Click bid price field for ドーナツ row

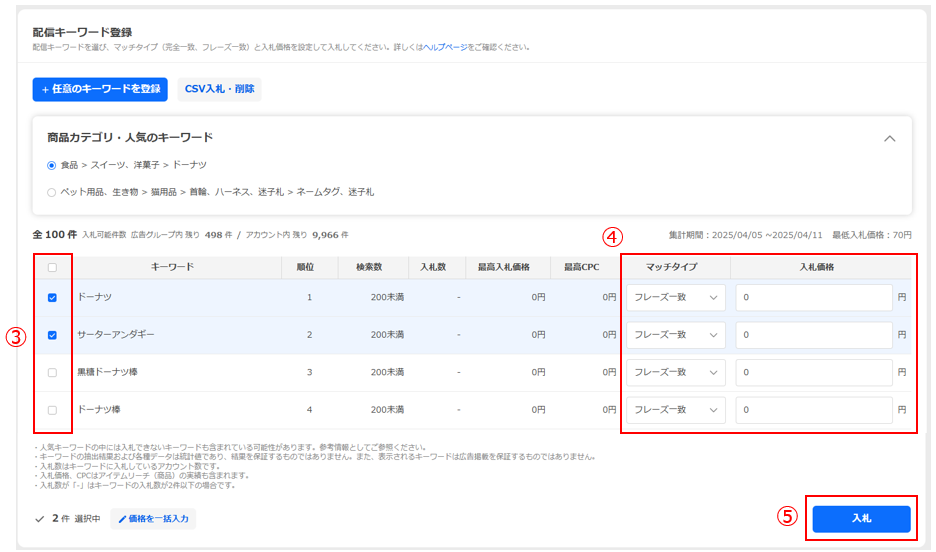tap(813, 298)
